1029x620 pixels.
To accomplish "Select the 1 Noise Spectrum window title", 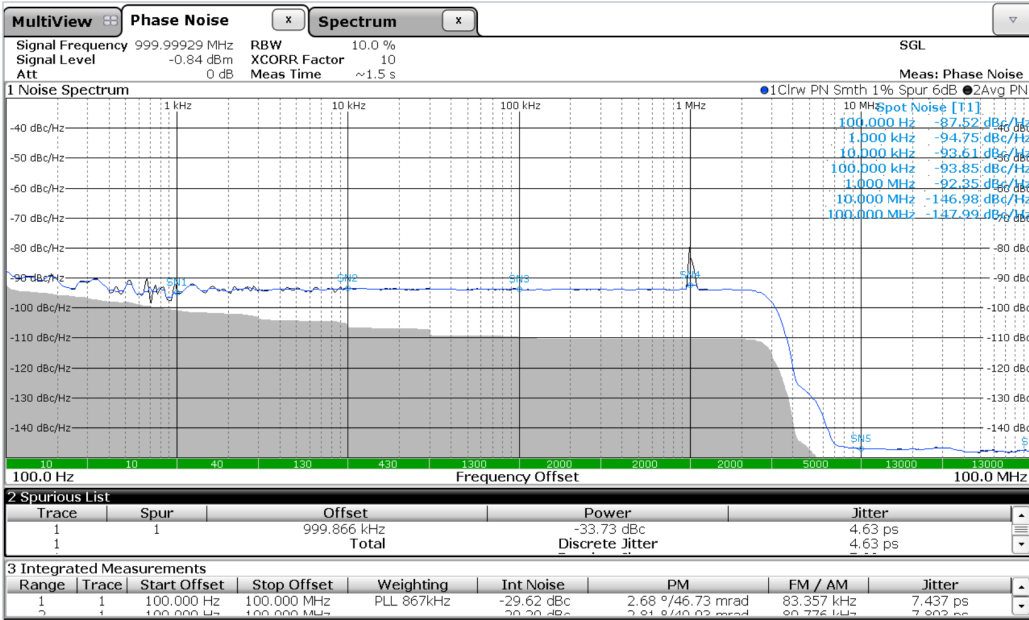I will tap(68, 90).
